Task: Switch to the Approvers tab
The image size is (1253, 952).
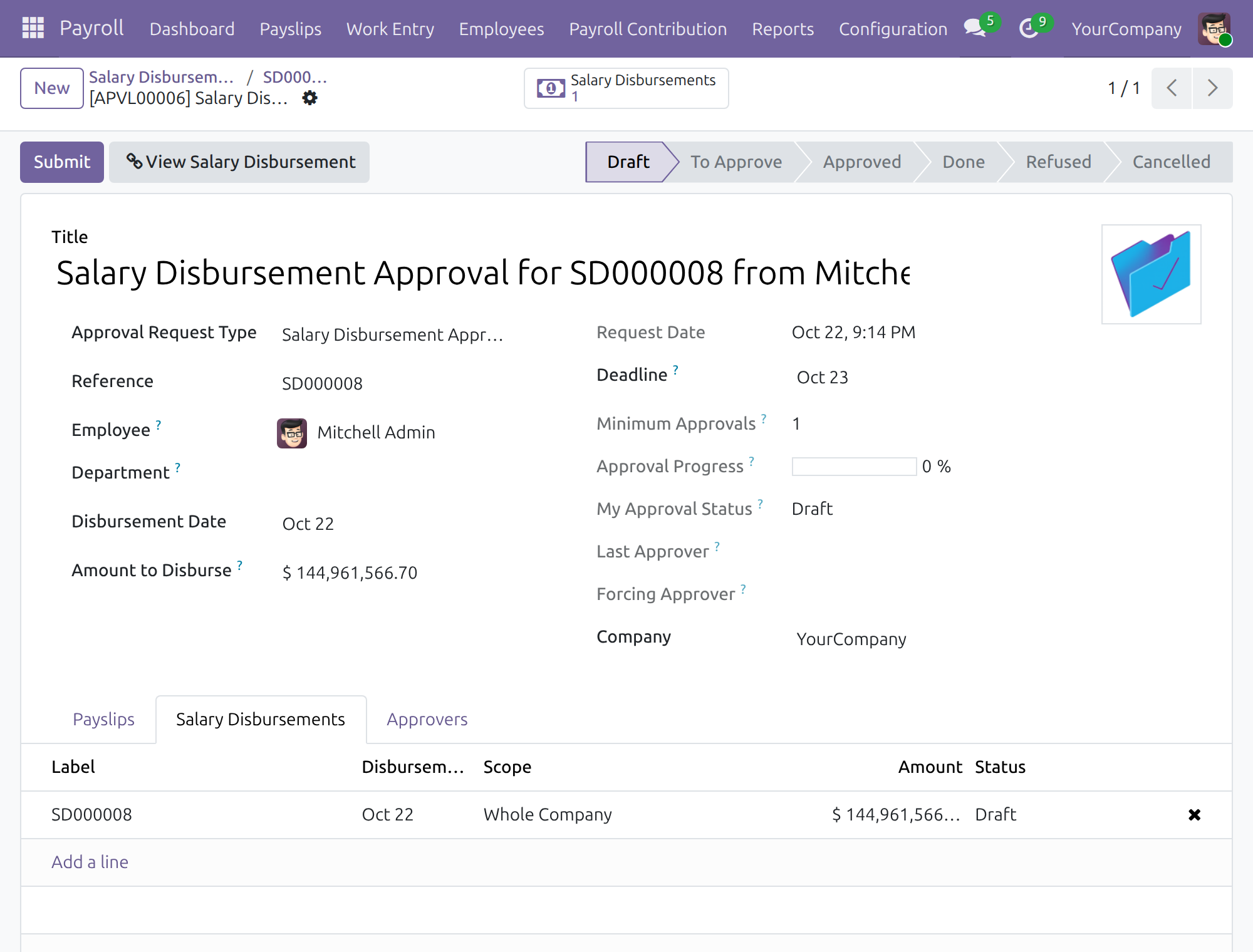Action: (x=427, y=720)
